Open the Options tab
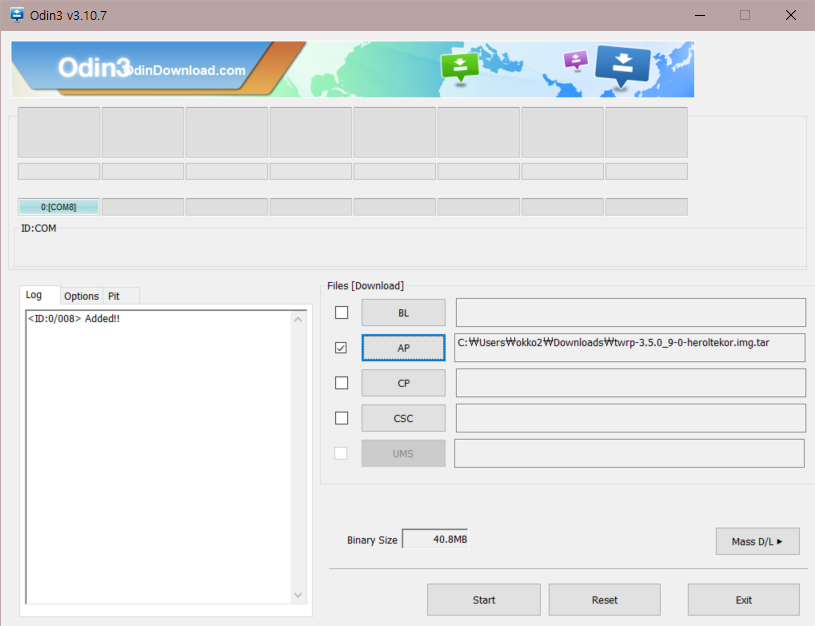This screenshot has height=626, width=815. (81, 296)
